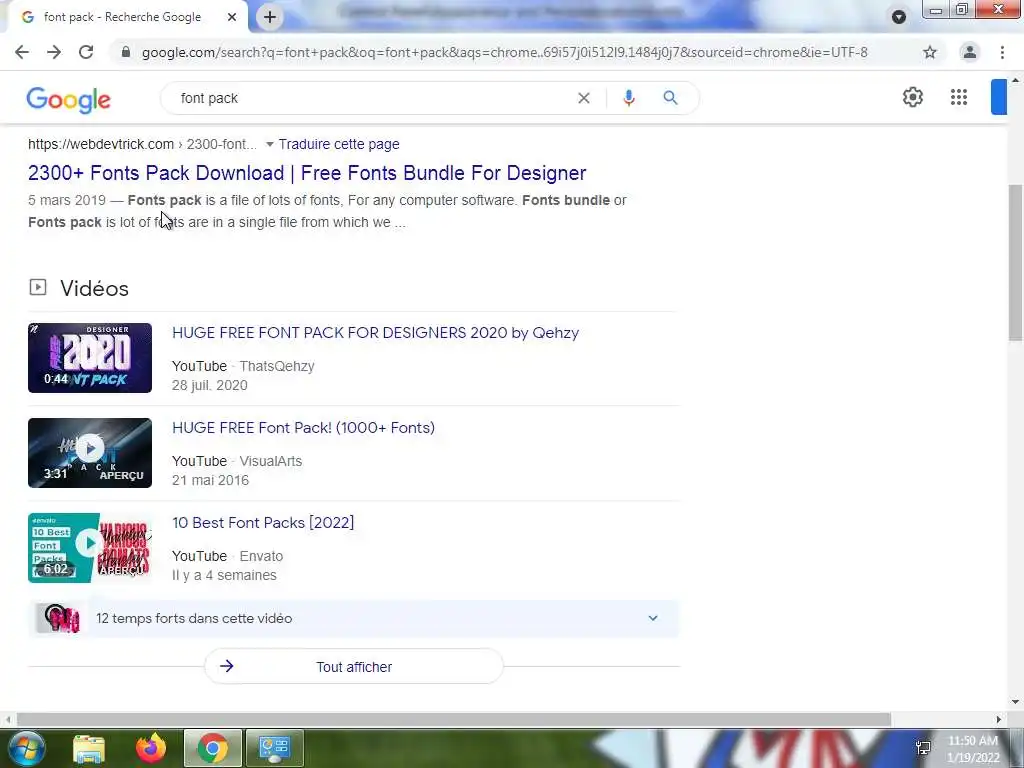Click the scroll right arrow
This screenshot has height=768, width=1024.
(x=999, y=719)
